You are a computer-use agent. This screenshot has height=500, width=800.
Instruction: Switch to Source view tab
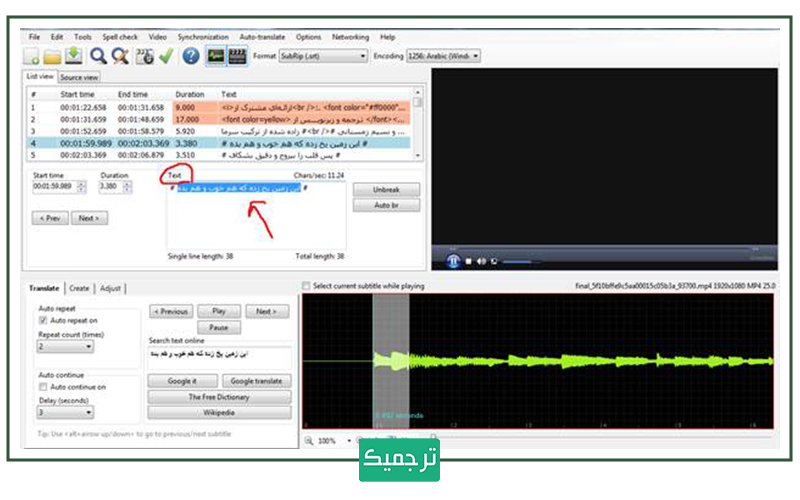79,77
